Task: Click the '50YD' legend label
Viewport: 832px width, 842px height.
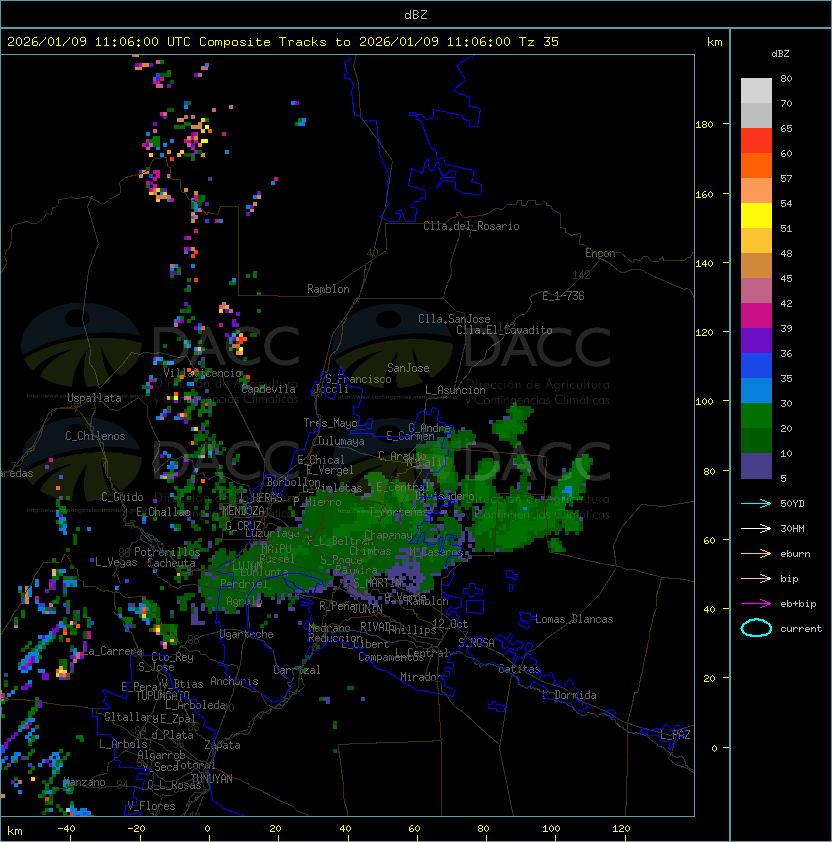Action: click(792, 504)
